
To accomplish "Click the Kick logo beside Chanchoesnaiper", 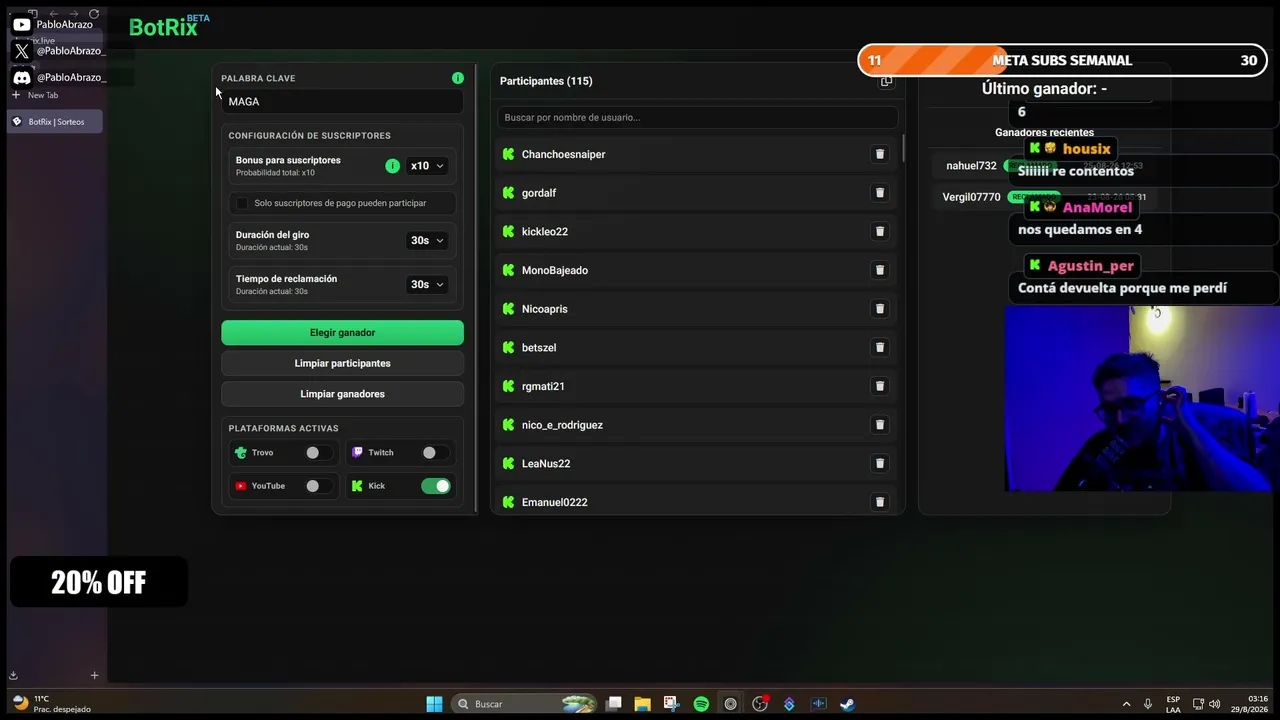I will point(508,154).
